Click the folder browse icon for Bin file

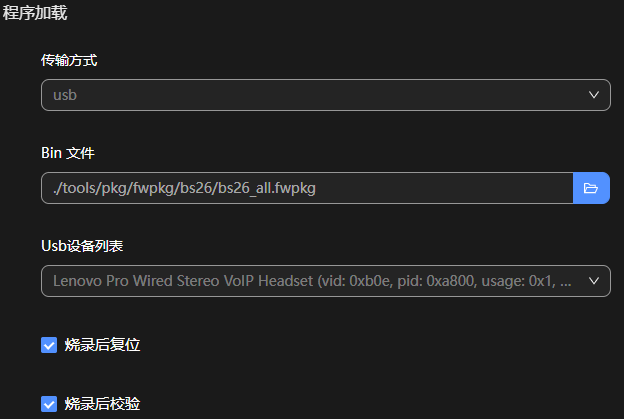click(x=591, y=188)
